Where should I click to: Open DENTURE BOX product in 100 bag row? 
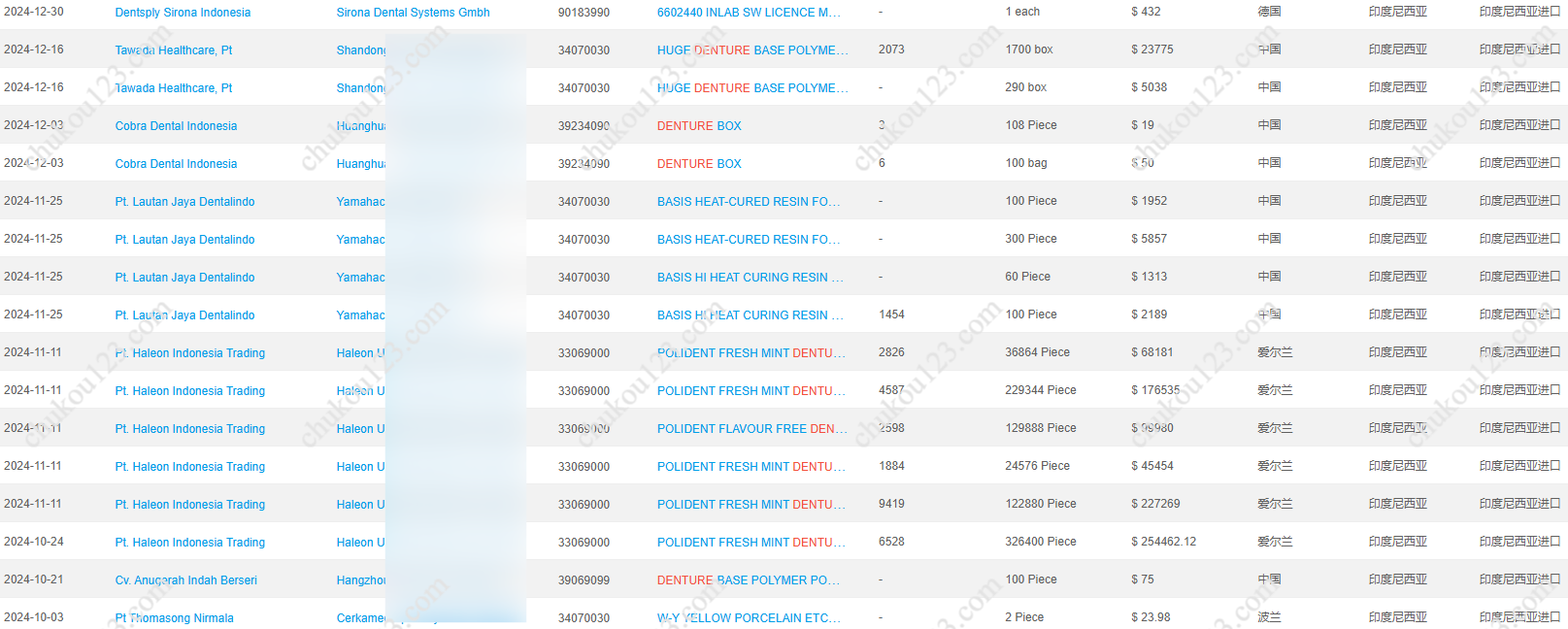(x=699, y=164)
